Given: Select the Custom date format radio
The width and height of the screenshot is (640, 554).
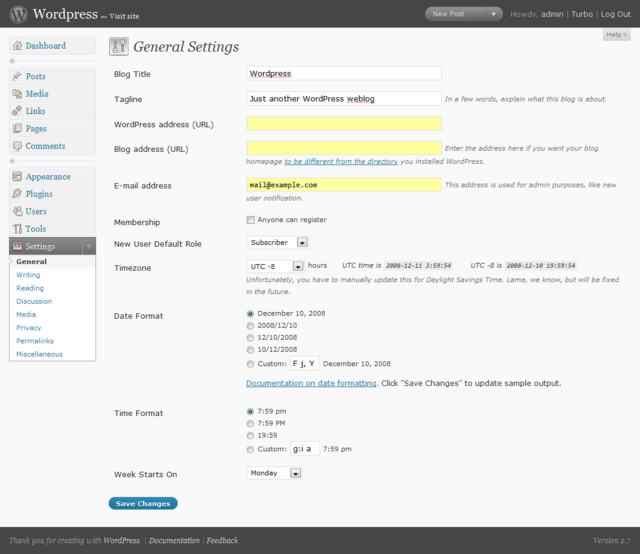Looking at the screenshot, I should (250, 364).
